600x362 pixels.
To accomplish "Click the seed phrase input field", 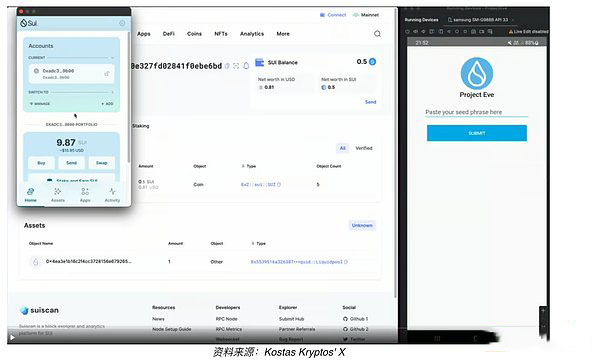I will (x=476, y=112).
